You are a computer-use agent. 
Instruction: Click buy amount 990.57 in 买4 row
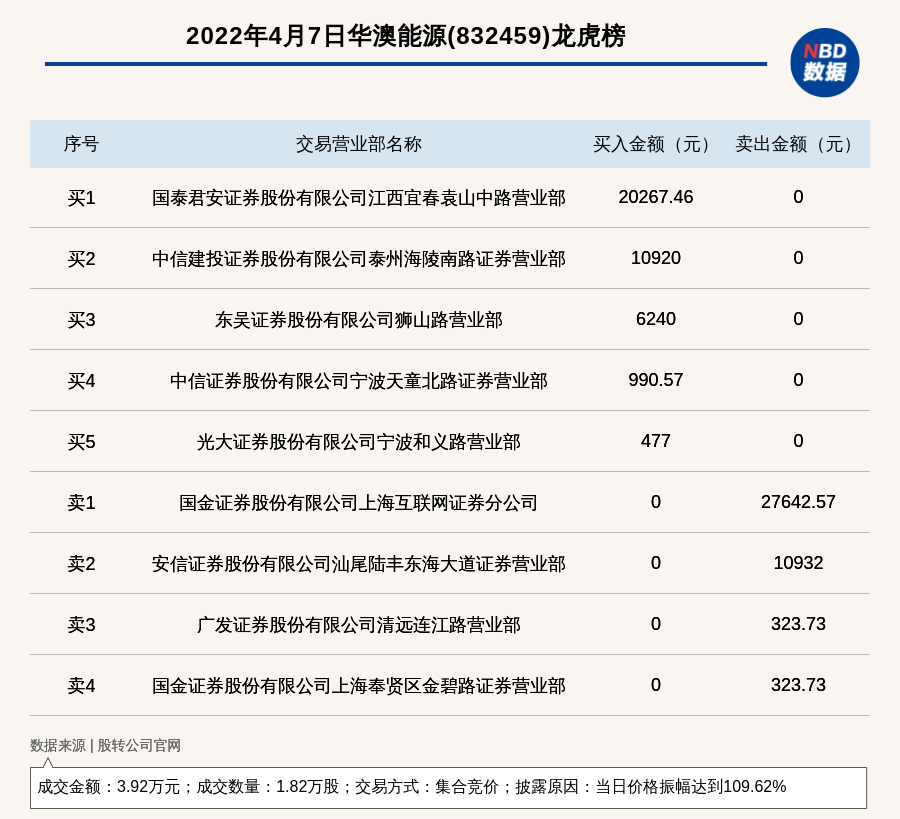(x=655, y=380)
